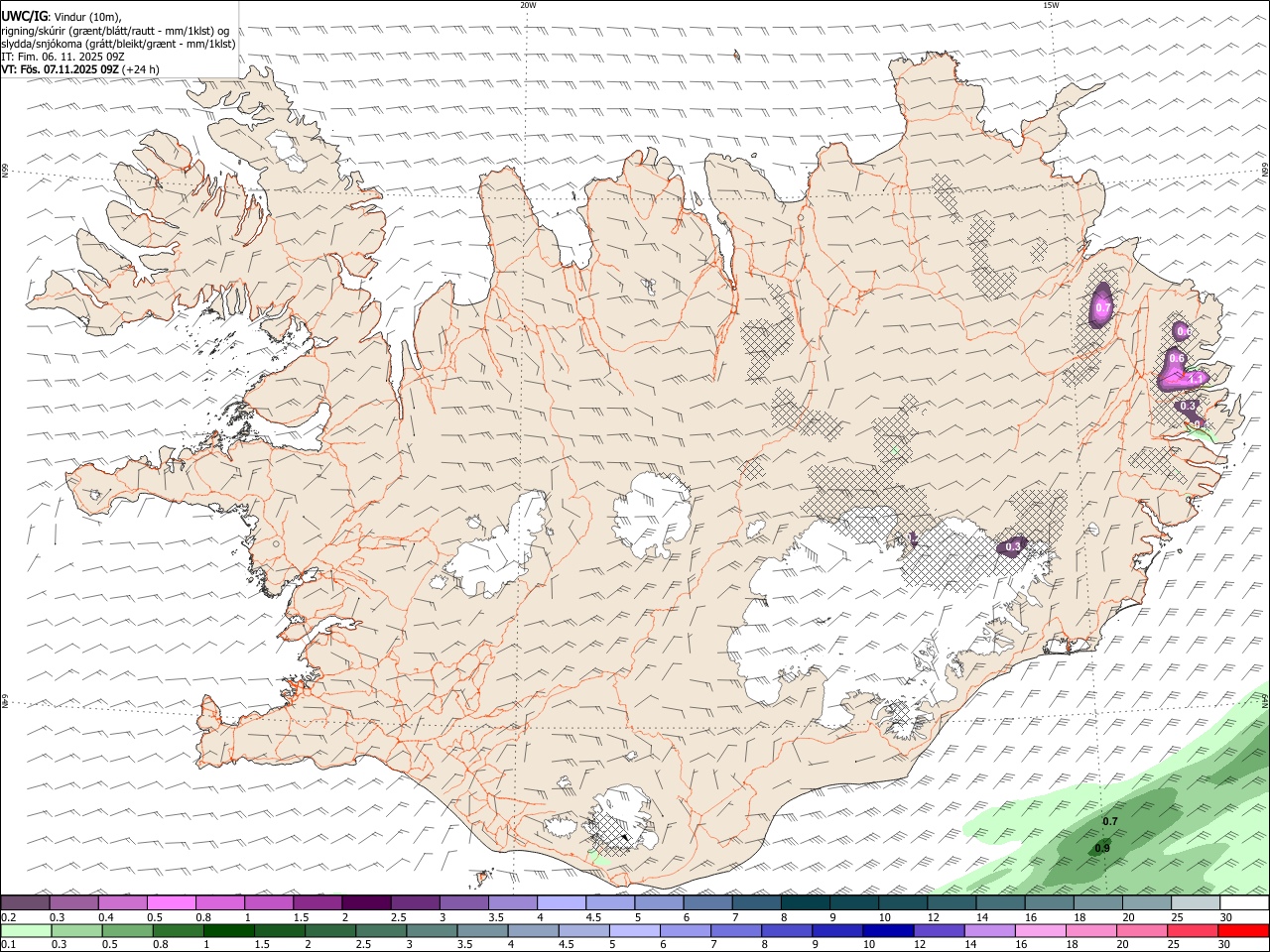Click the 1.5 label under top legend row
Screen dimensions: 1270x952
[x=301, y=917]
